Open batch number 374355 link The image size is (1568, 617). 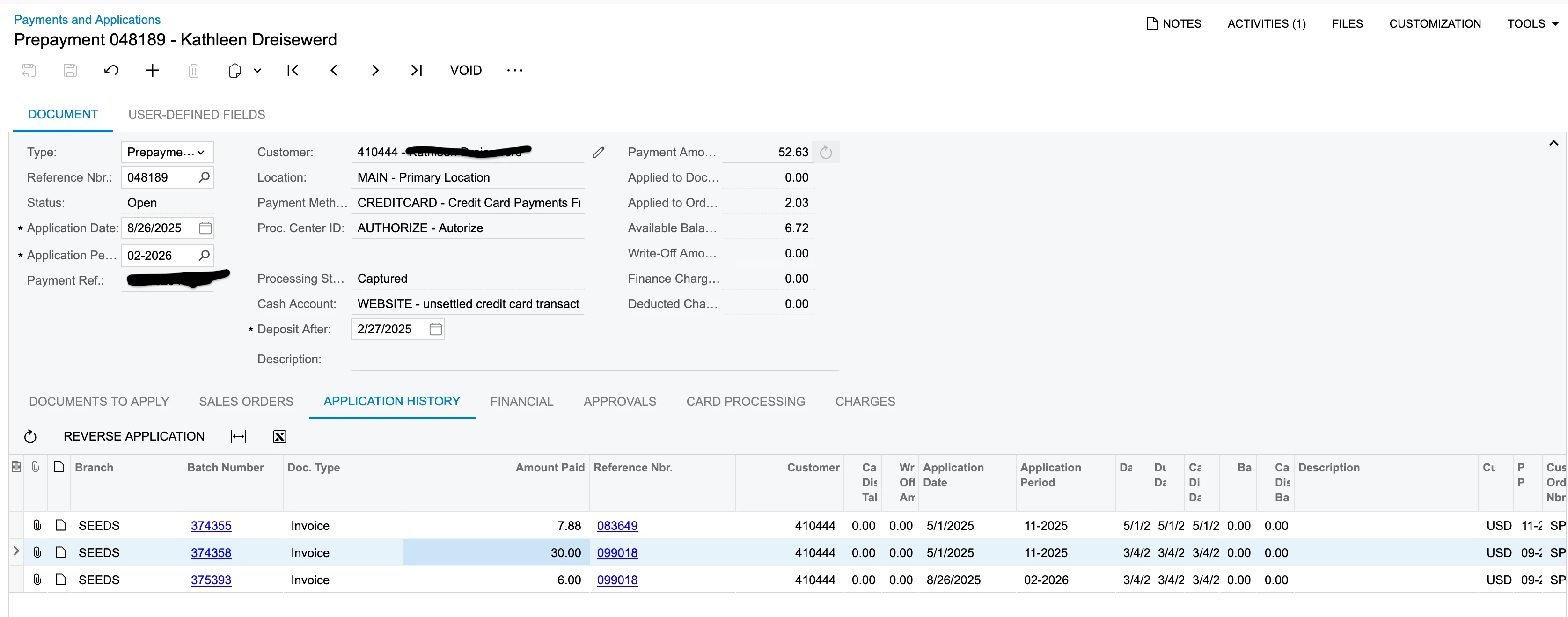[211, 525]
